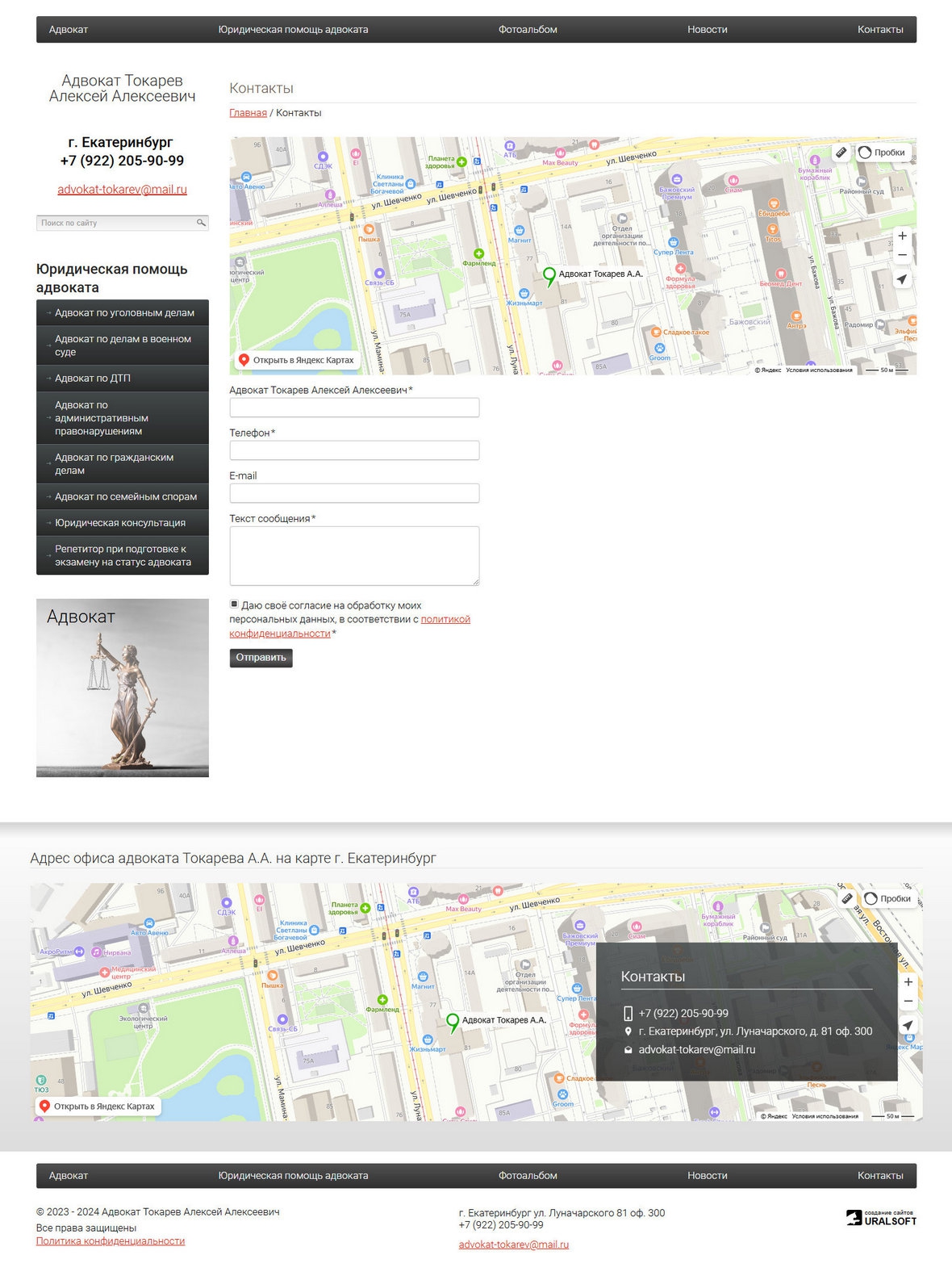952x1276 pixels.
Task: Open the URALSOFT developer logo link
Action: click(881, 1218)
